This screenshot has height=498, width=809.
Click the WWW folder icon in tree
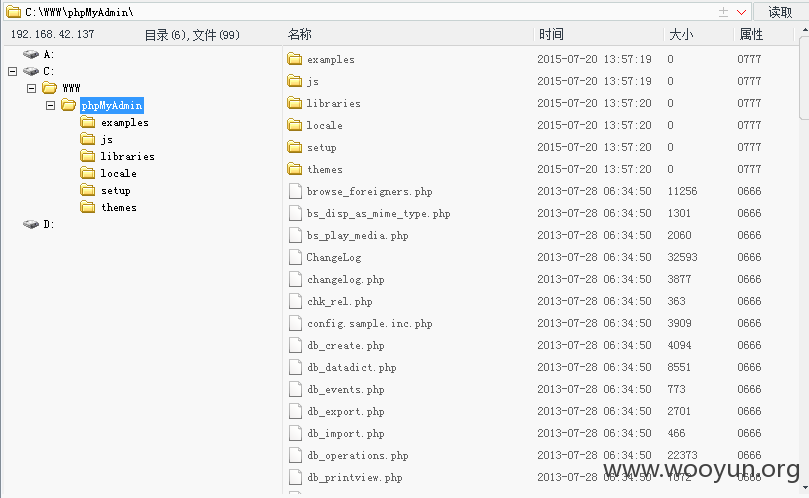pyautogui.click(x=50, y=88)
